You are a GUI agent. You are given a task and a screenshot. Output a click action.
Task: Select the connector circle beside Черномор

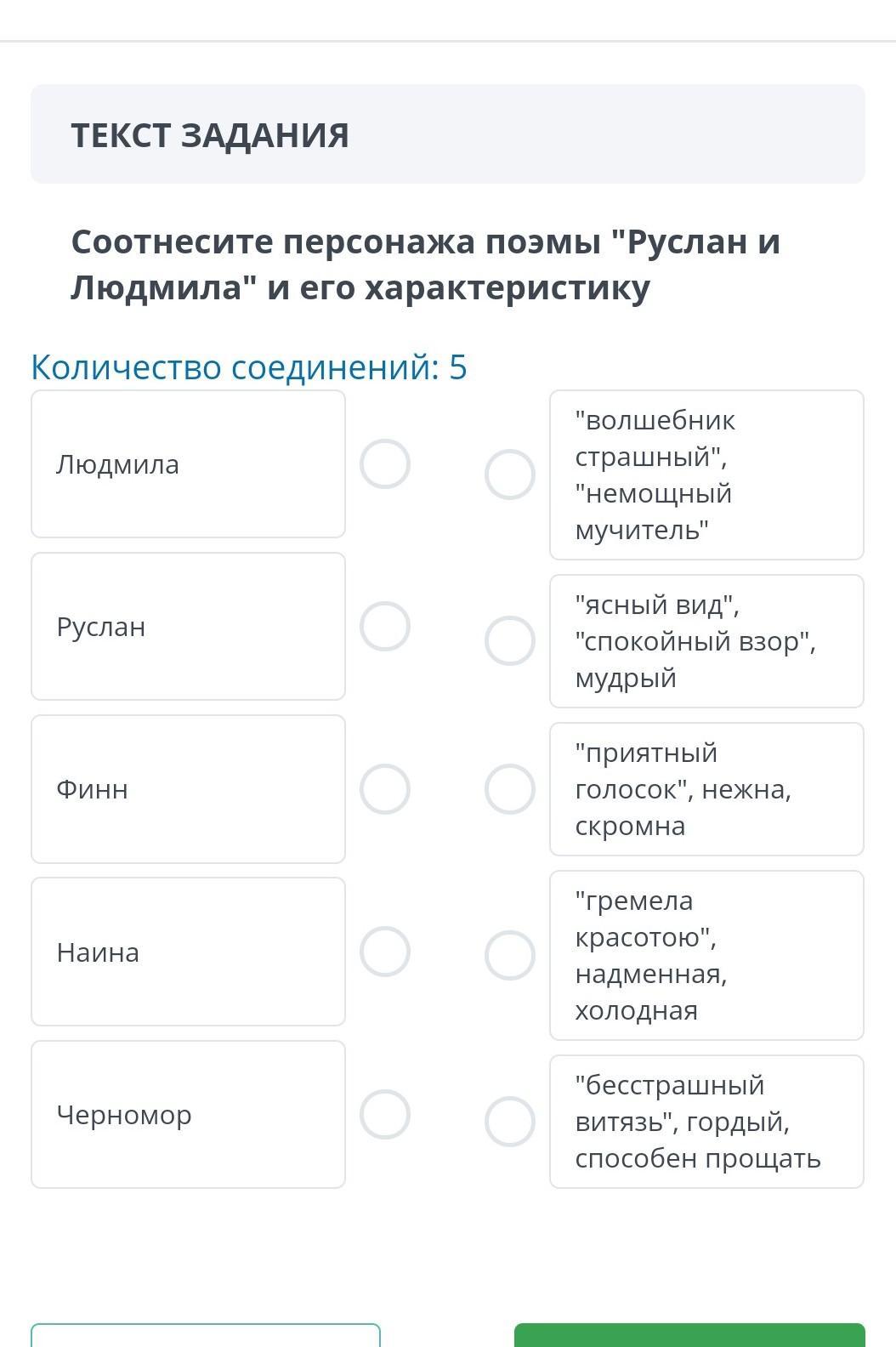click(x=385, y=1115)
